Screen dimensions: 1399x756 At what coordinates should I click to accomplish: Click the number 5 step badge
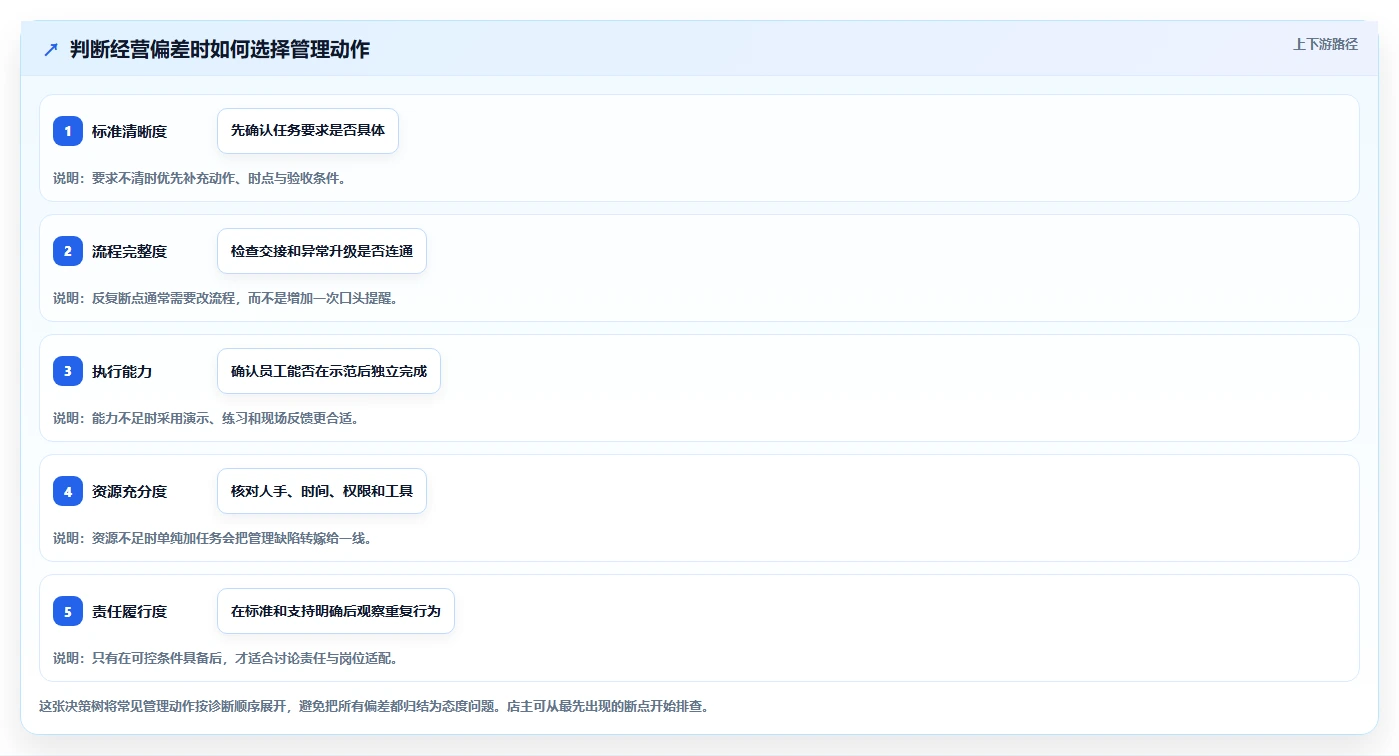coord(68,611)
